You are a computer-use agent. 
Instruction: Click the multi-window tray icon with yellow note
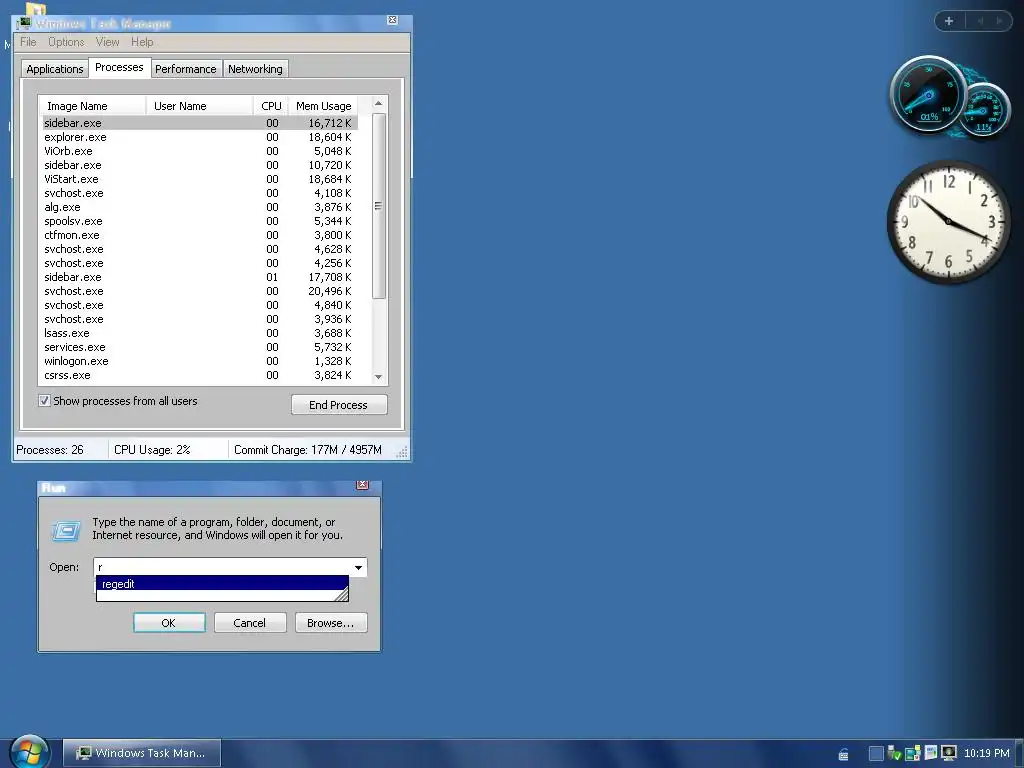pyautogui.click(x=912, y=754)
